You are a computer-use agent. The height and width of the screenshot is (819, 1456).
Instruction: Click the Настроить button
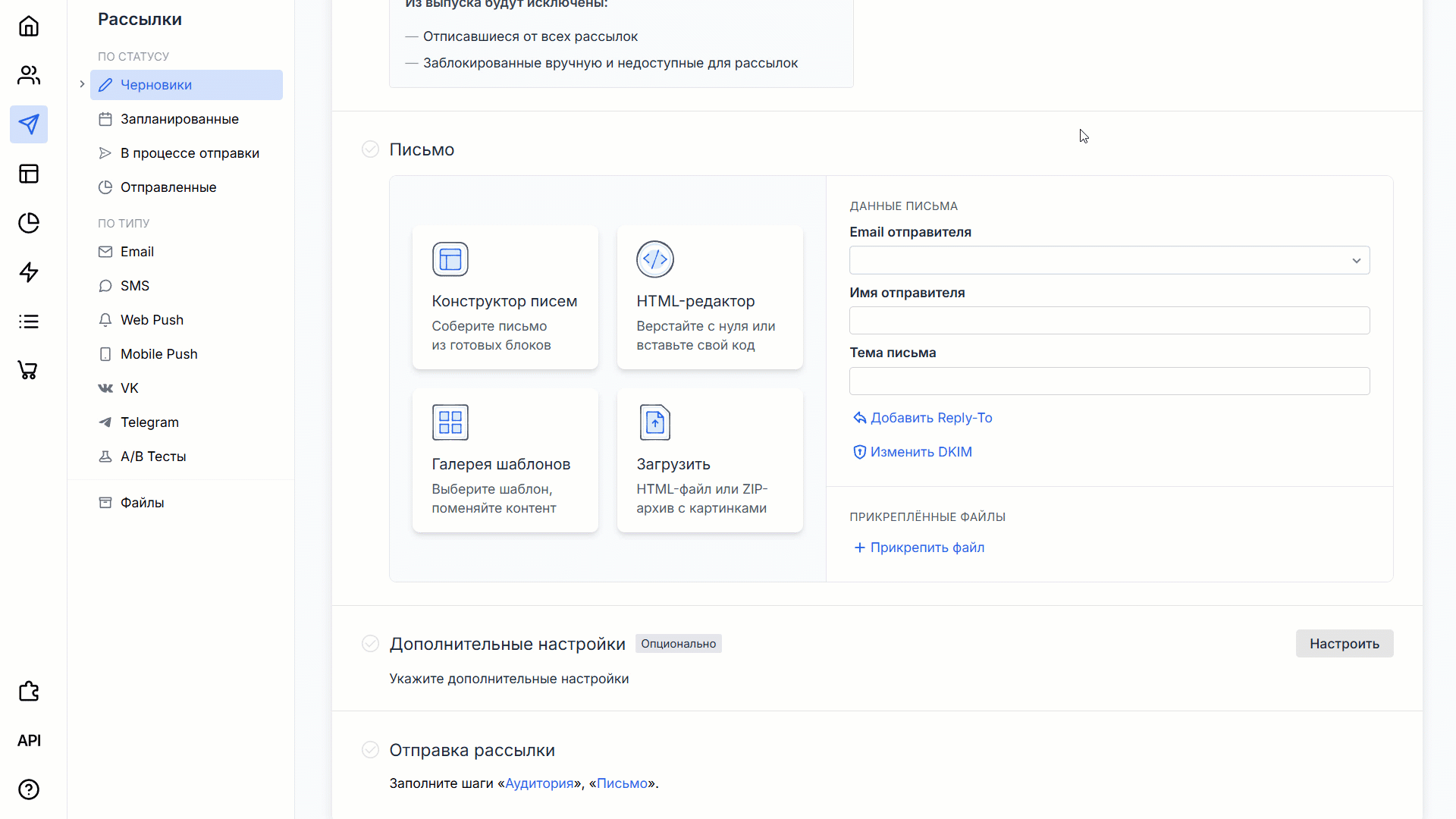pos(1344,643)
